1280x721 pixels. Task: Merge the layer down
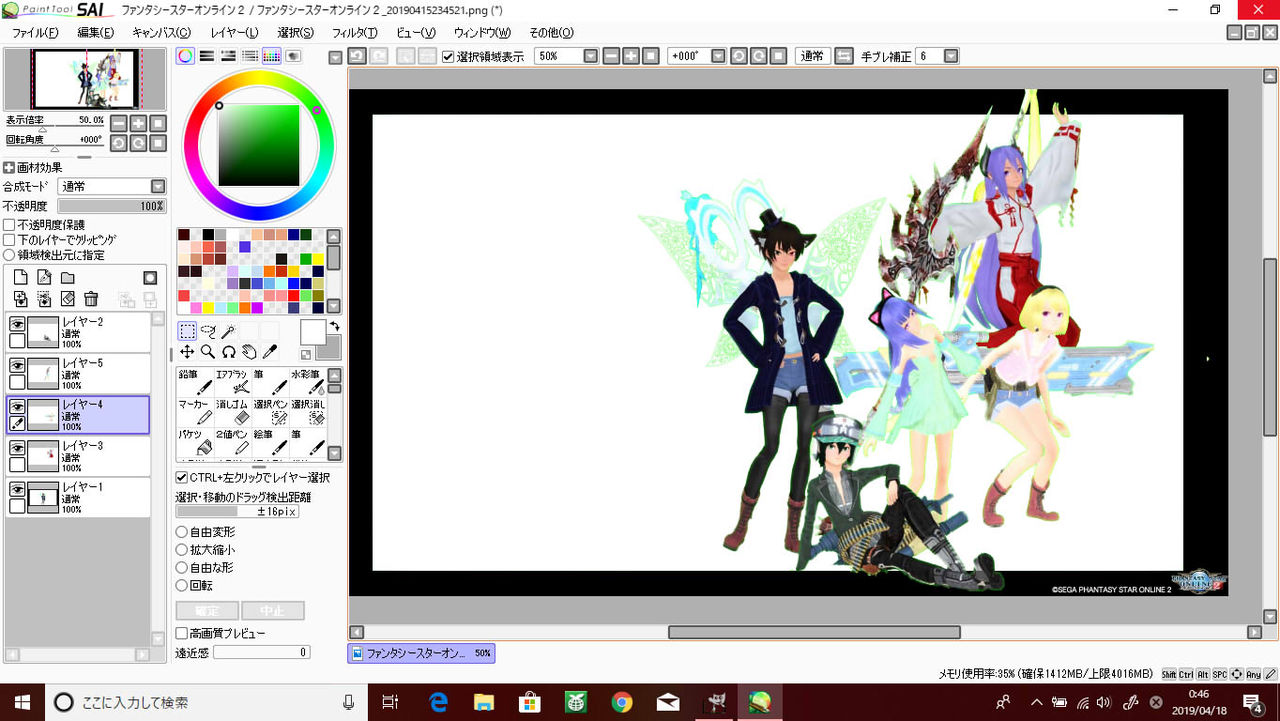point(44,299)
